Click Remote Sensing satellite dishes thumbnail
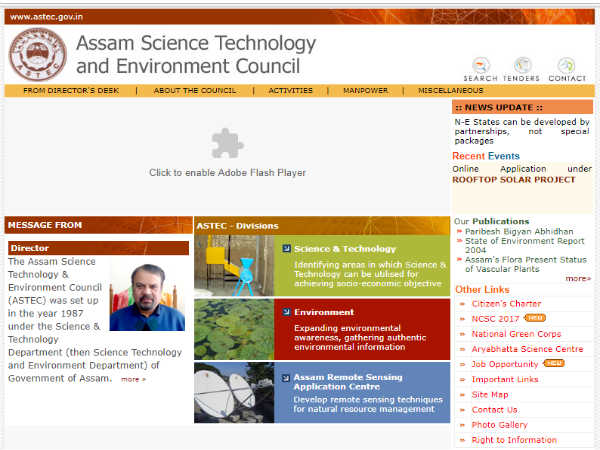 pos(234,393)
